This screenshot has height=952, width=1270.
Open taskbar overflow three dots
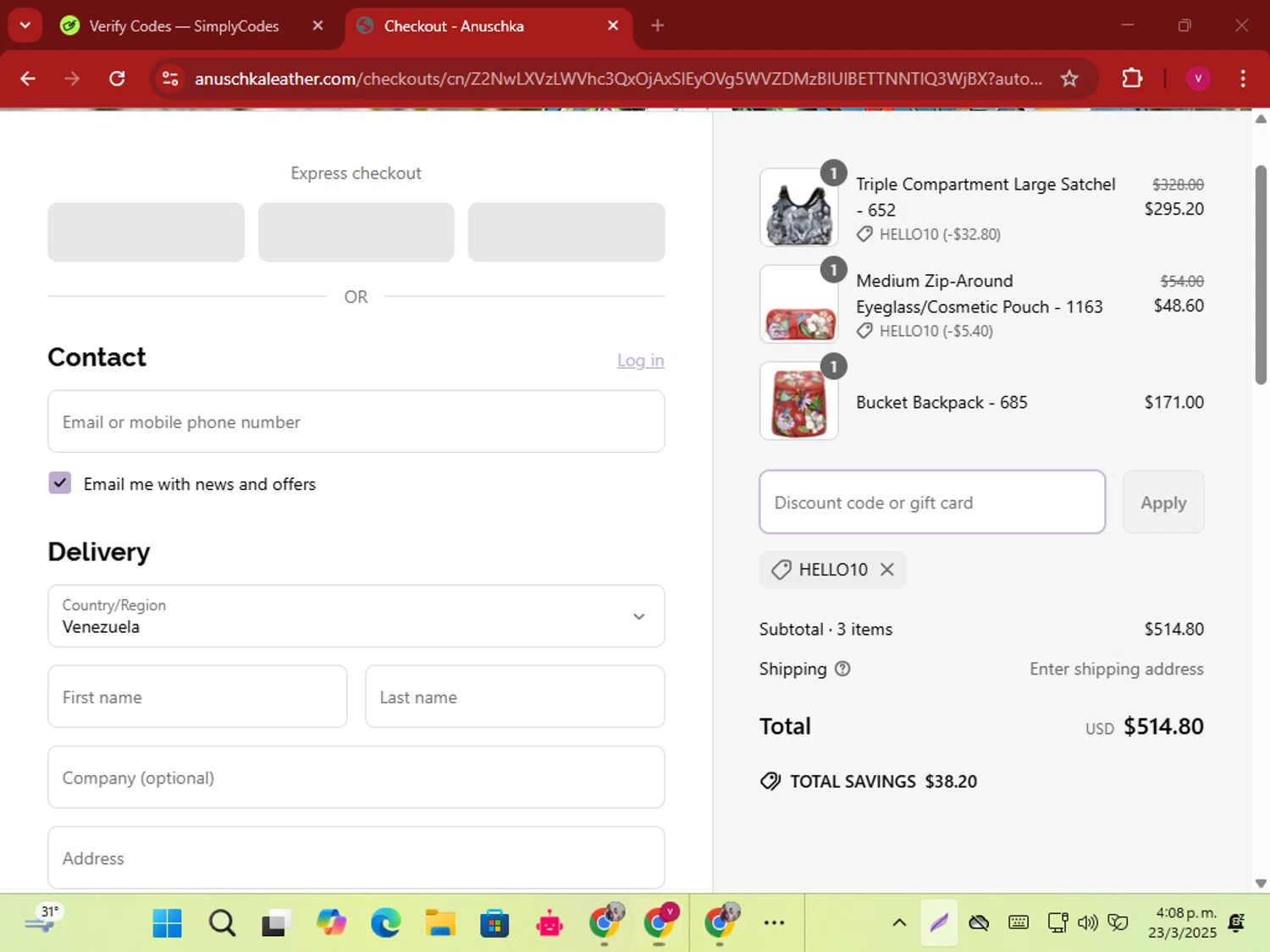[774, 923]
